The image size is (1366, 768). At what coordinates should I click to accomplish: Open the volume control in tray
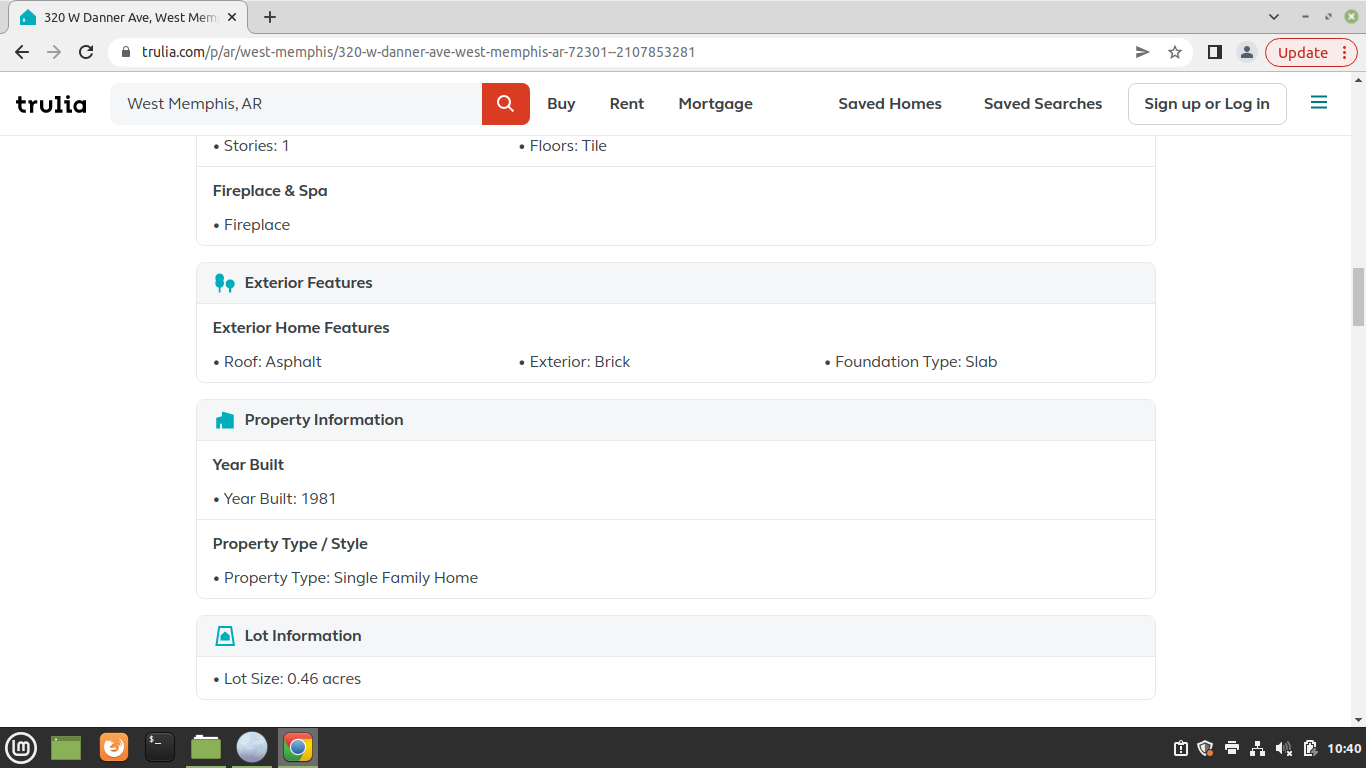1284,748
